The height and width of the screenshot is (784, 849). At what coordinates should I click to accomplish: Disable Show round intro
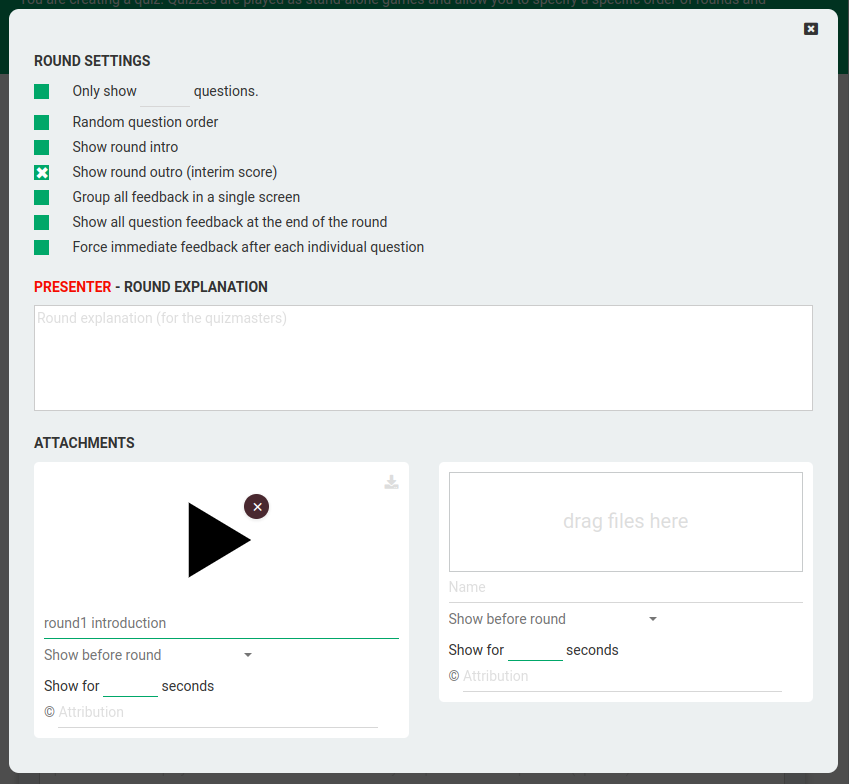(x=41, y=146)
